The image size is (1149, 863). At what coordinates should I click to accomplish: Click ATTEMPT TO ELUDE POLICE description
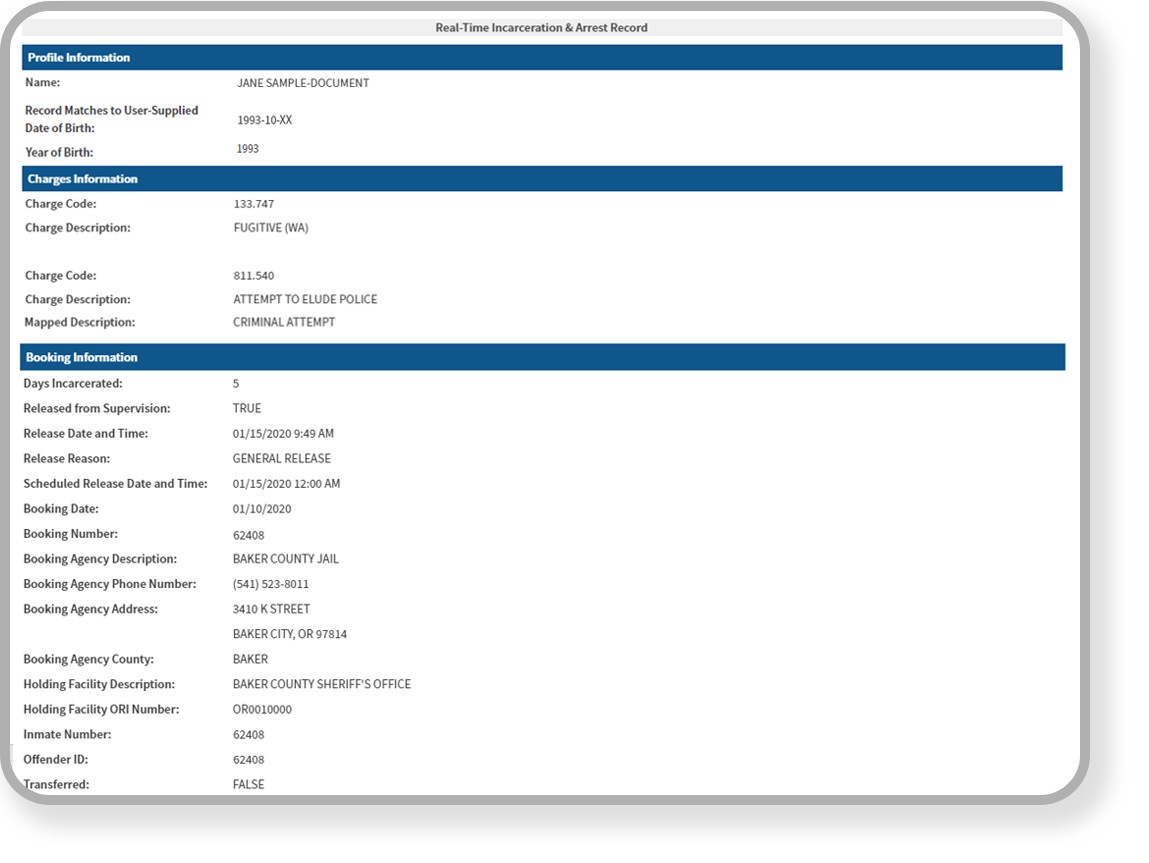click(306, 300)
